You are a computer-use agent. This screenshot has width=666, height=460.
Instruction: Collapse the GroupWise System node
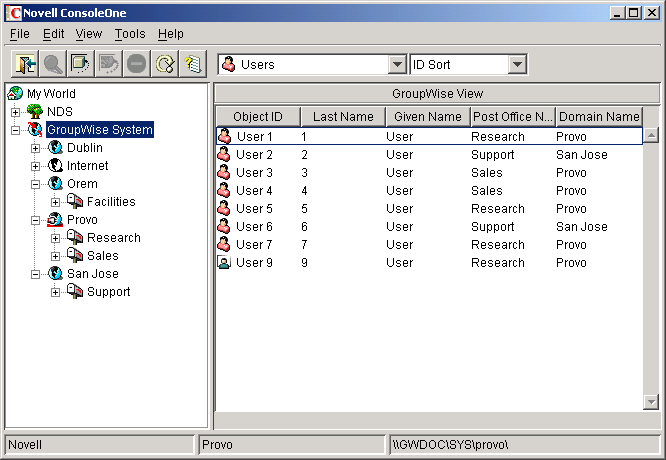pyautogui.click(x=15, y=130)
